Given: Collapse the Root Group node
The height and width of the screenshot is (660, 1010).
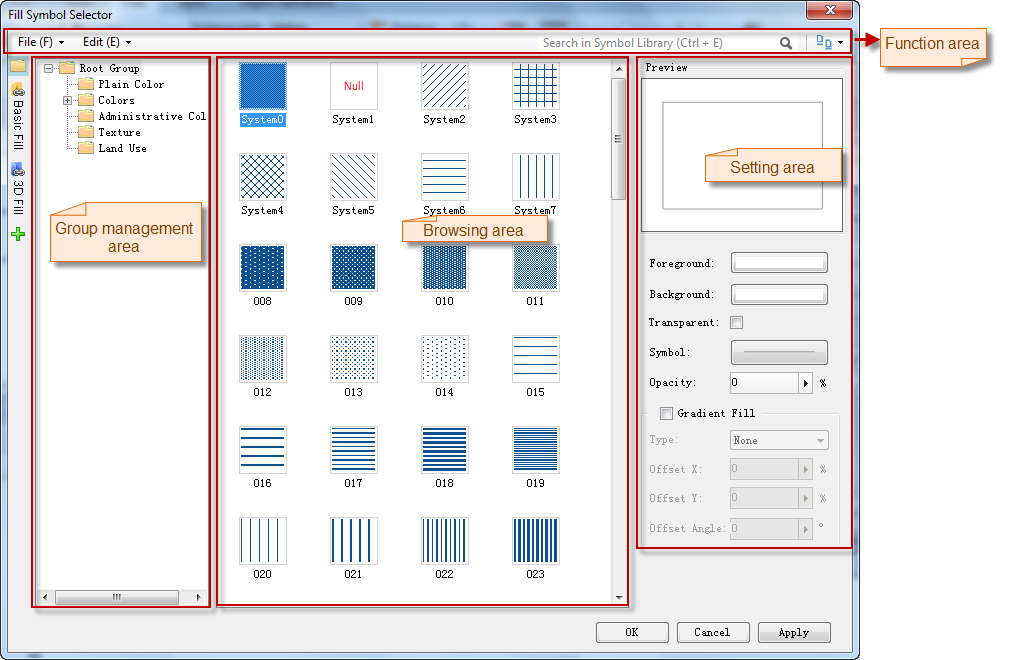Looking at the screenshot, I should [49, 68].
